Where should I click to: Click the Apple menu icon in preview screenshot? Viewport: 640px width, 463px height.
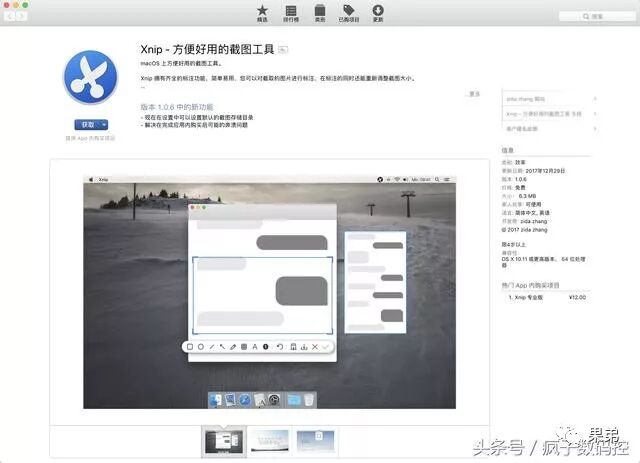click(91, 179)
